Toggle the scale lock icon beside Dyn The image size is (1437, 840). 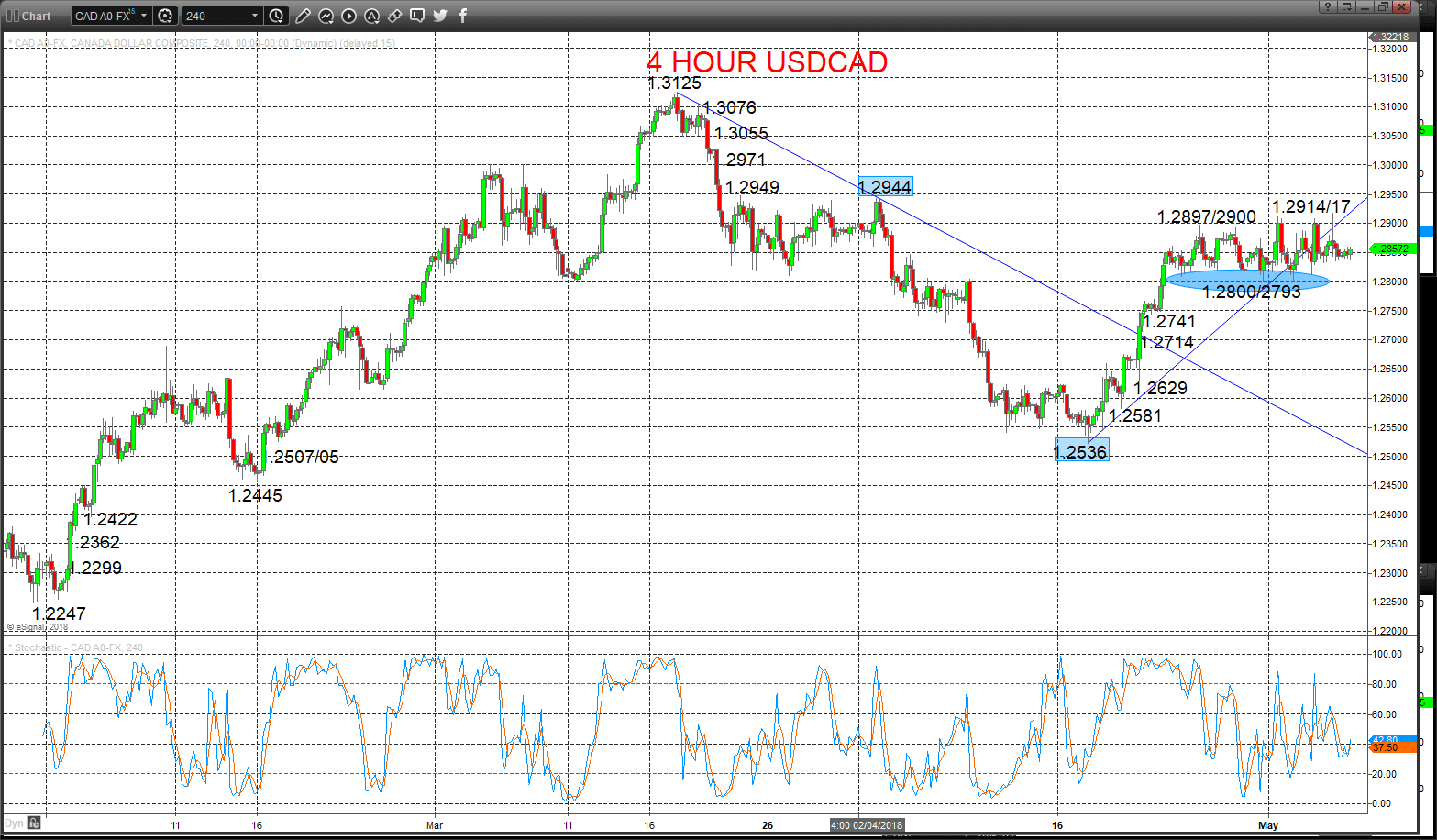coord(34,823)
